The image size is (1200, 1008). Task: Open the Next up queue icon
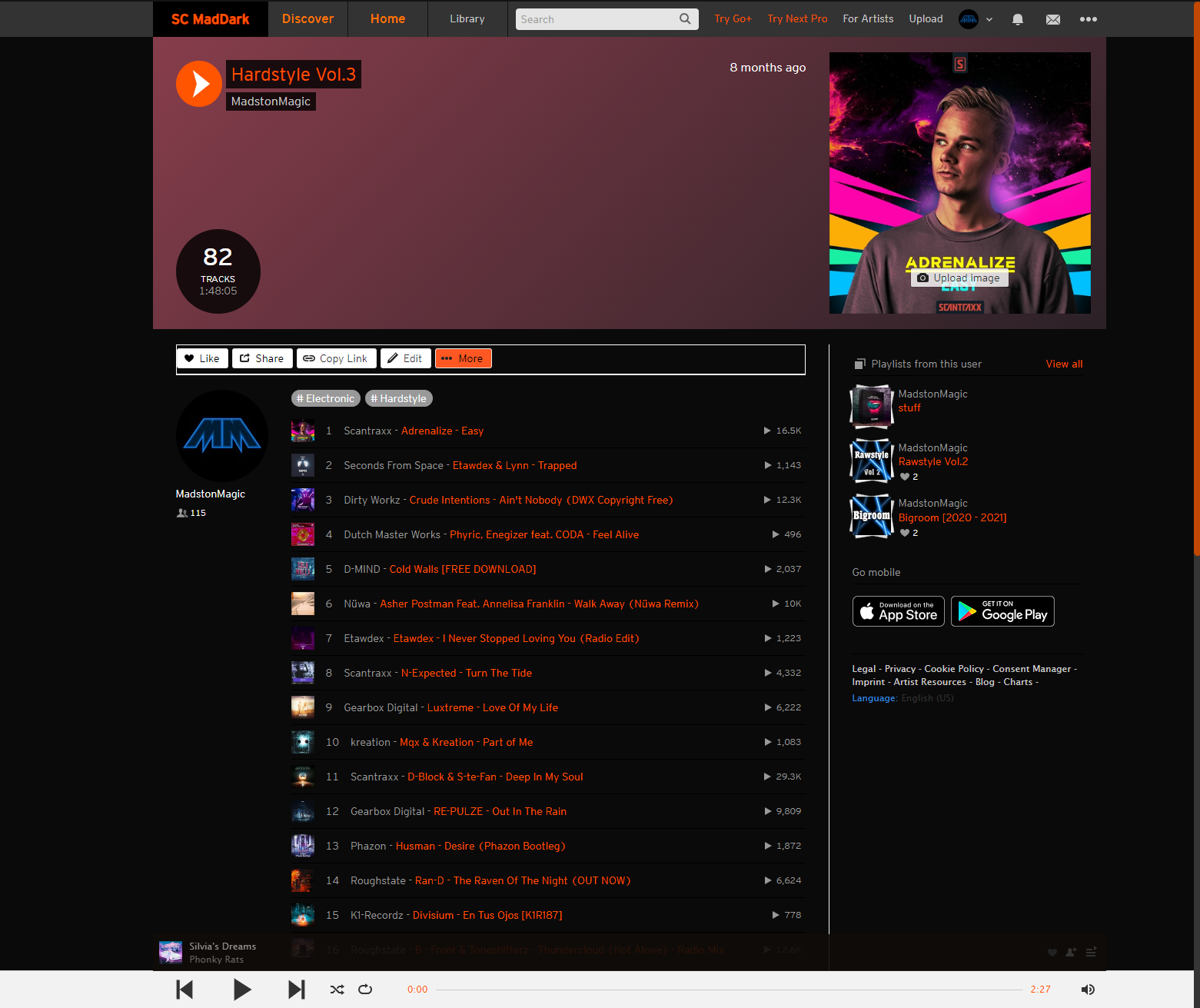(x=1091, y=952)
